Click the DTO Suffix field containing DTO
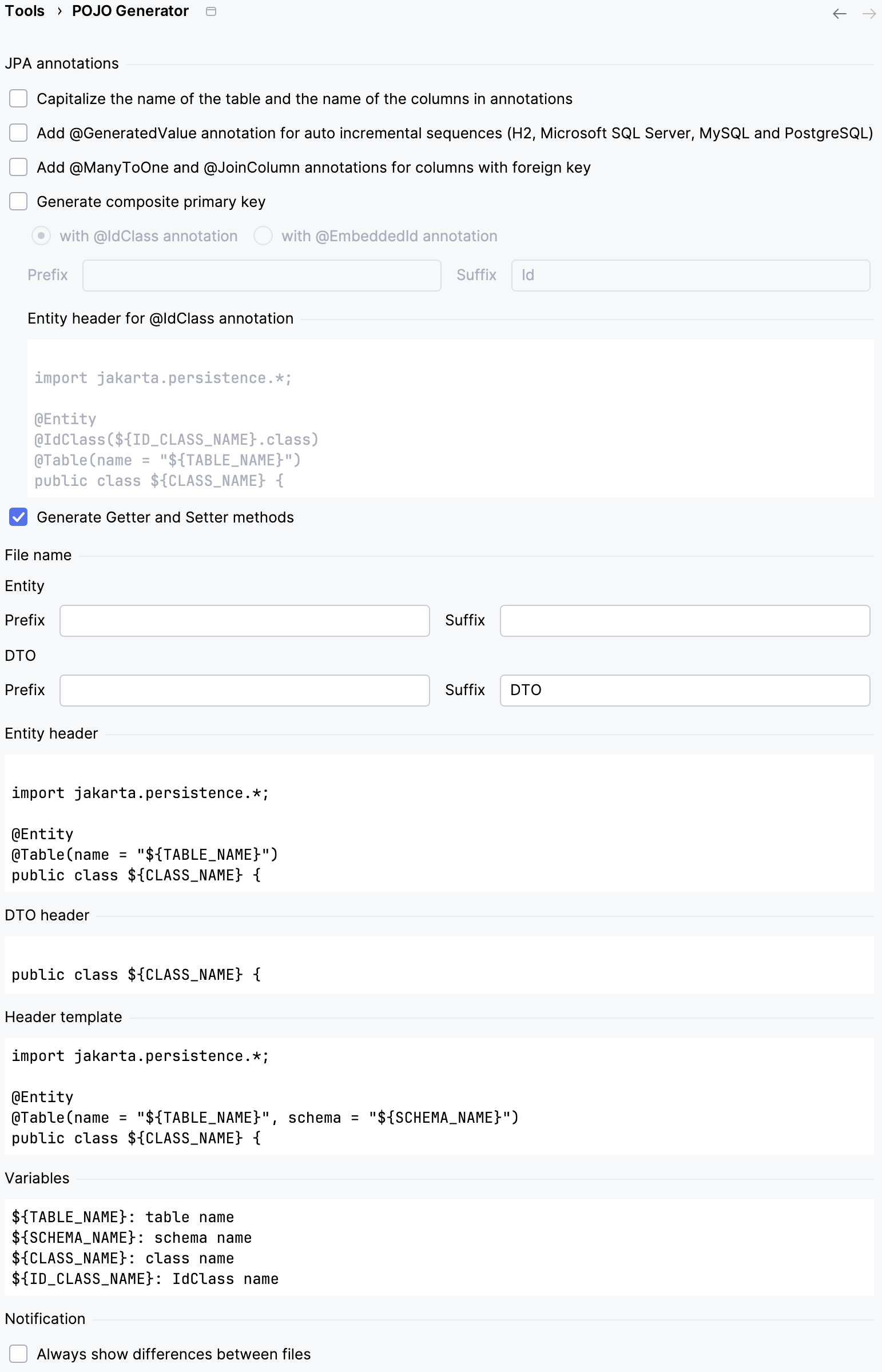The image size is (882, 1372). [x=685, y=691]
